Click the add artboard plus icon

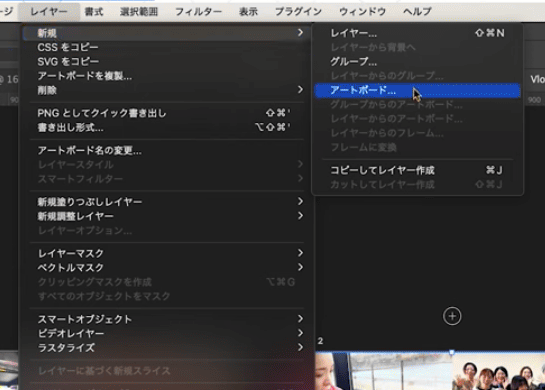pyautogui.click(x=452, y=316)
